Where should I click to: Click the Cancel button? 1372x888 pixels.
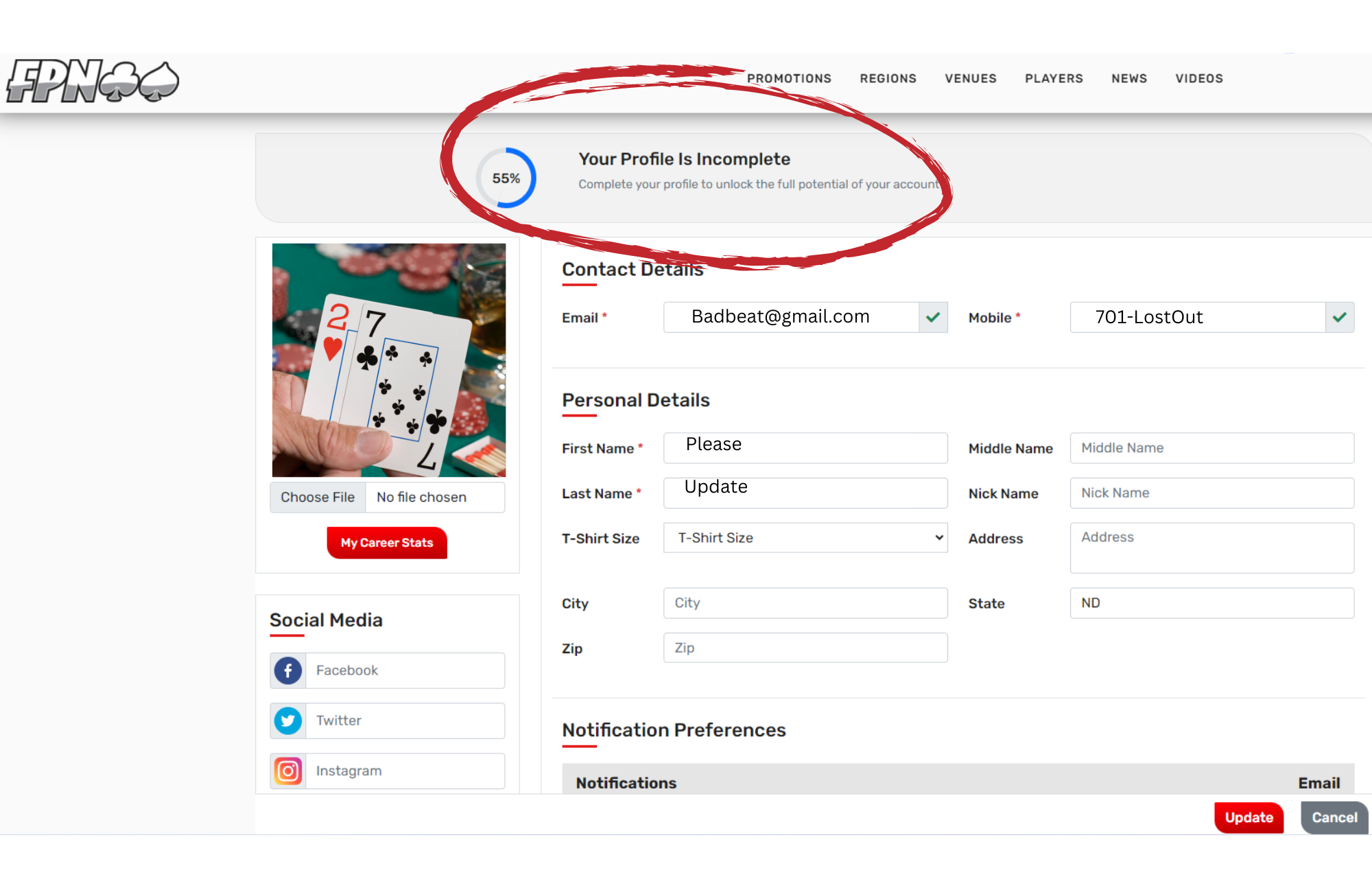coord(1334,817)
